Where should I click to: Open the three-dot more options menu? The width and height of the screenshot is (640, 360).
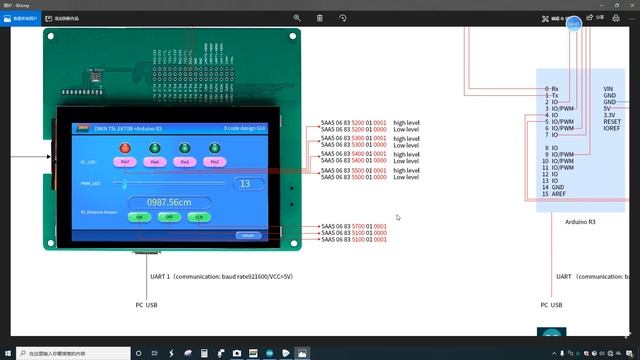[633, 18]
